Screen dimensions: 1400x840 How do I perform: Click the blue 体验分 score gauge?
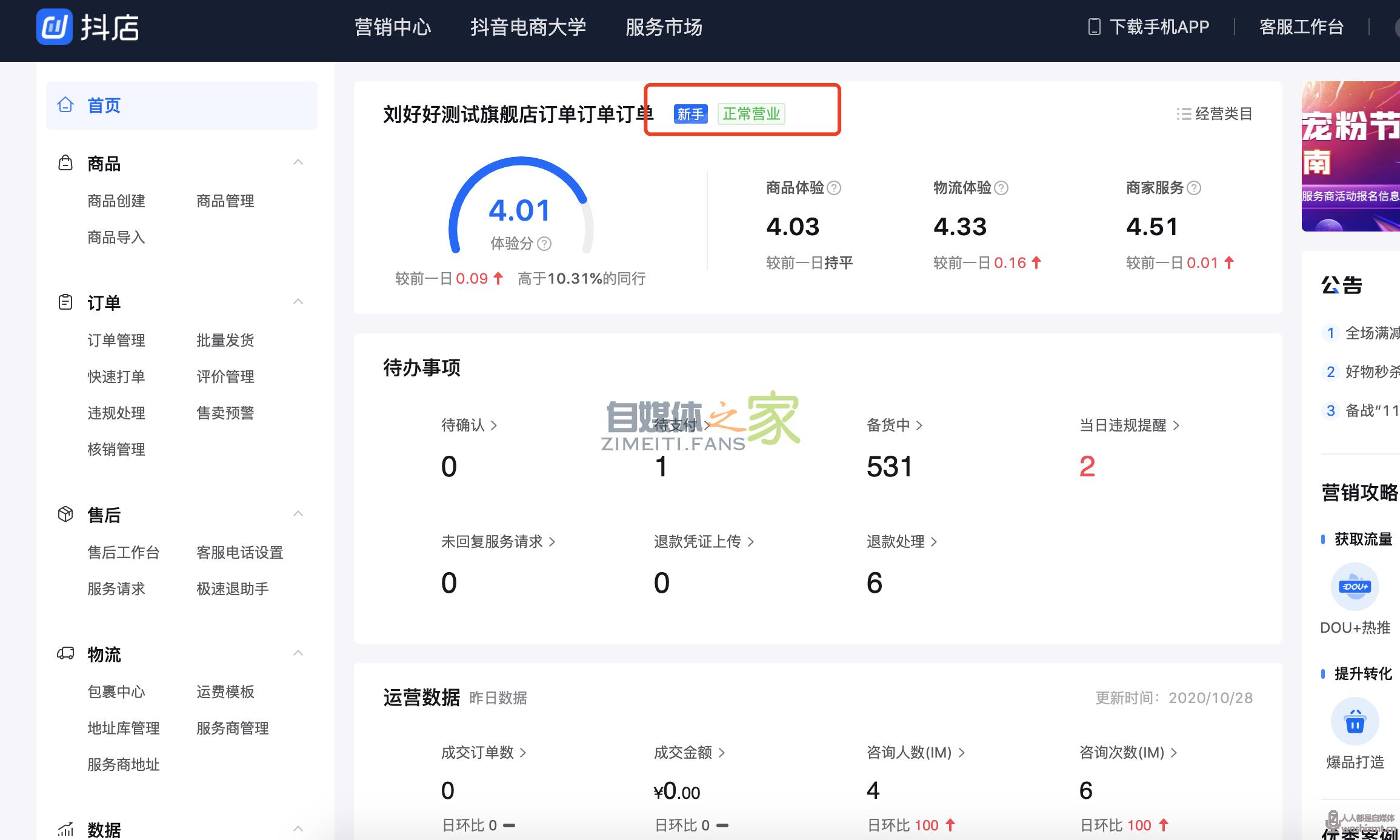coord(520,211)
